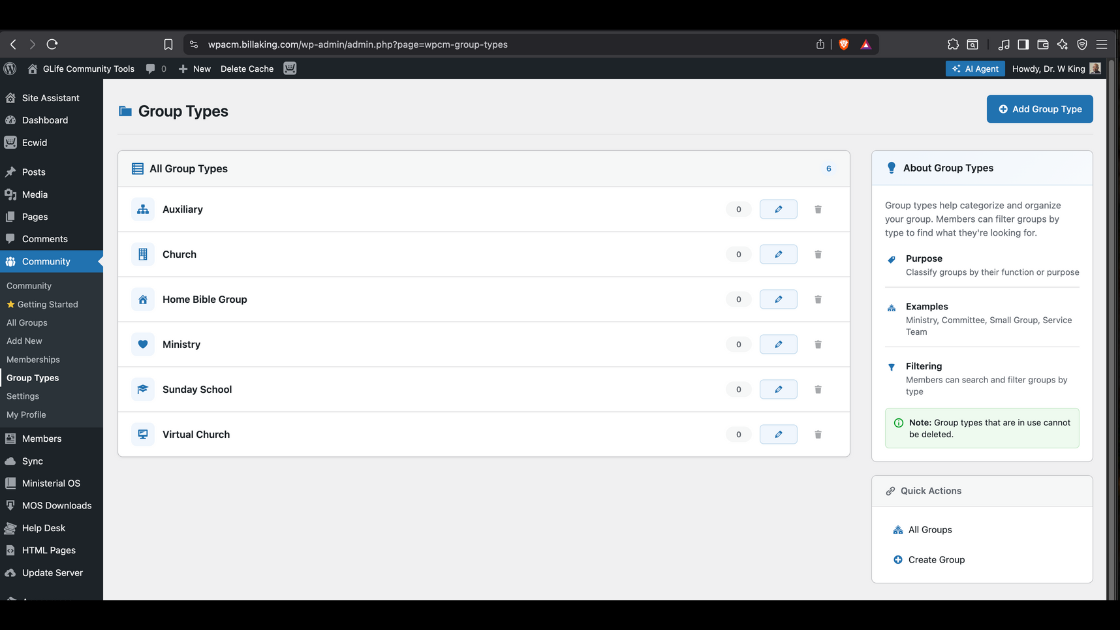1120x630 pixels.
Task: Click the WordPress logo in admin bar
Action: tap(10, 69)
